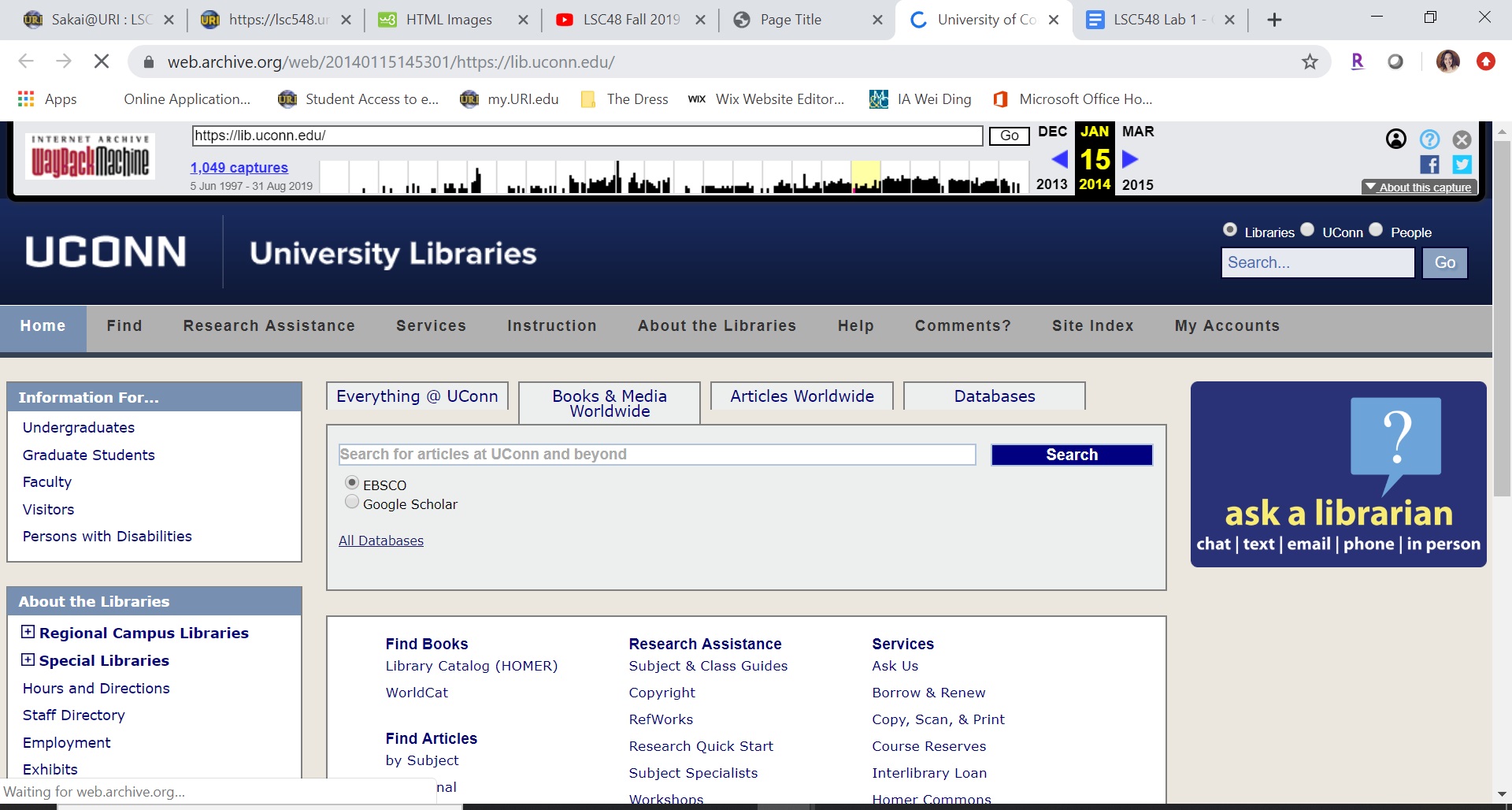Screen dimensions: 1512x810
Task: Open the Find menu
Action: click(x=124, y=326)
